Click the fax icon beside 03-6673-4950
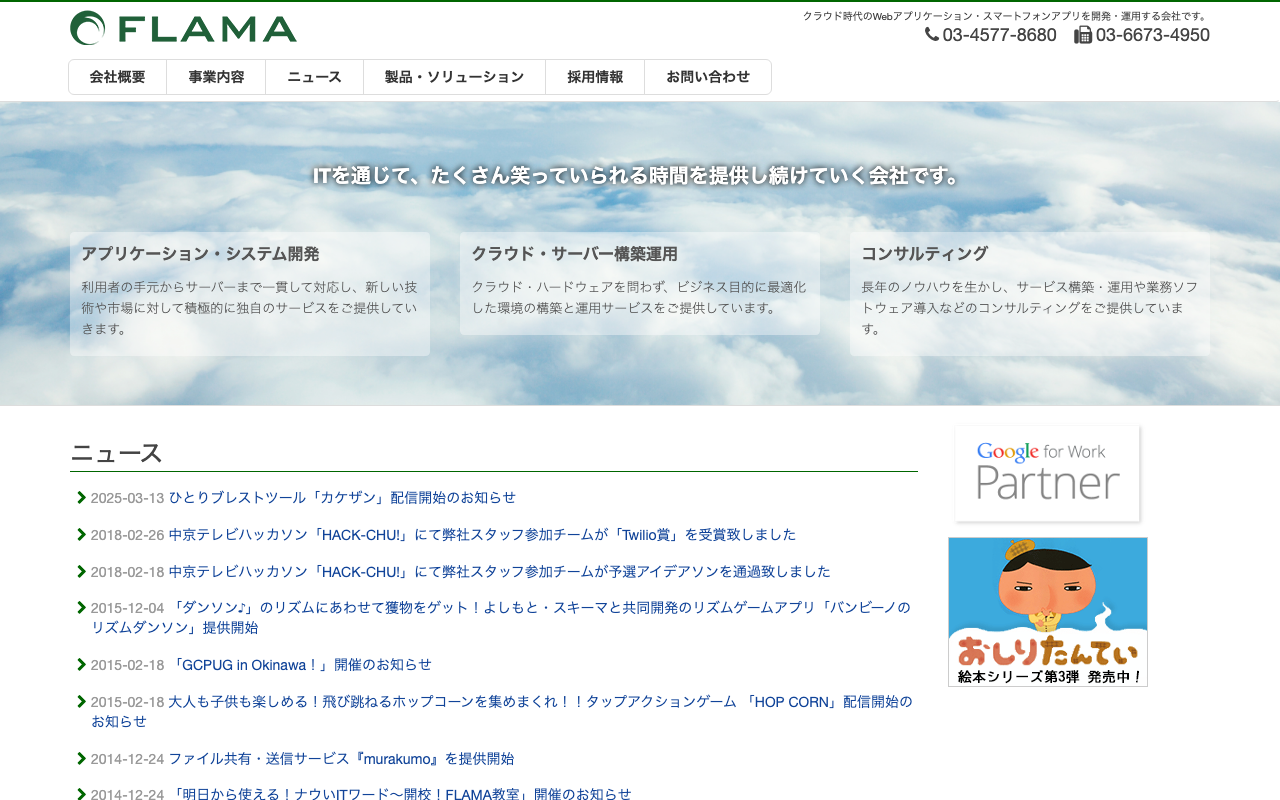This screenshot has width=1280, height=800. point(1083,35)
